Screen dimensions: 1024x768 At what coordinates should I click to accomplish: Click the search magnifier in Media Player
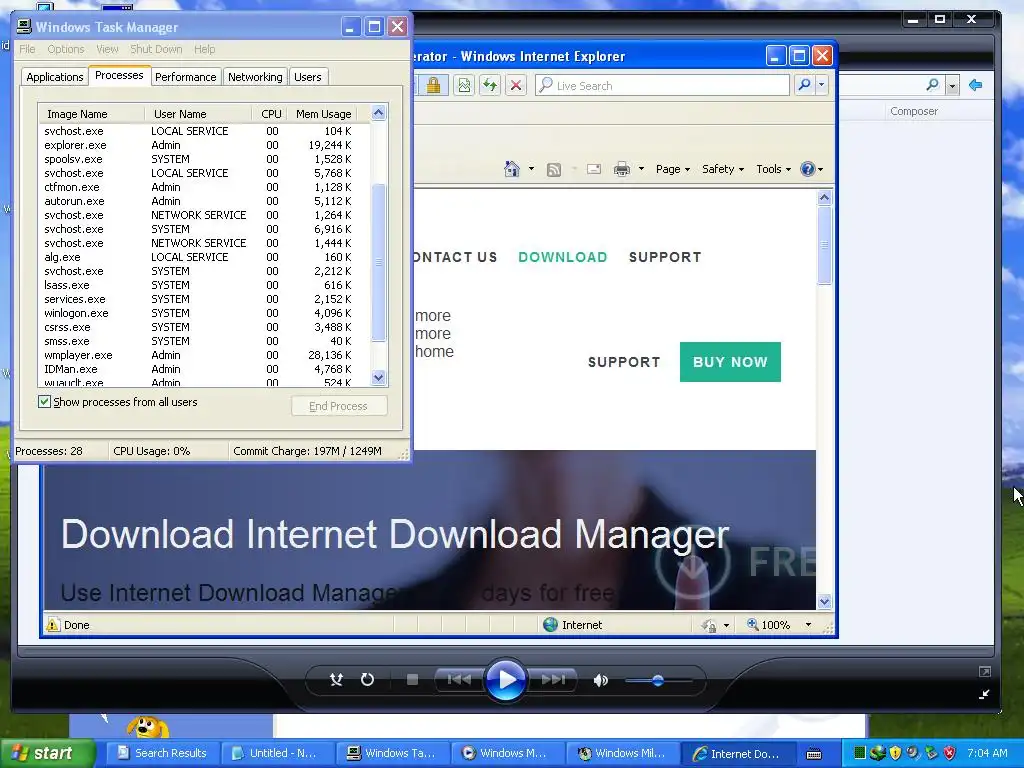click(933, 85)
